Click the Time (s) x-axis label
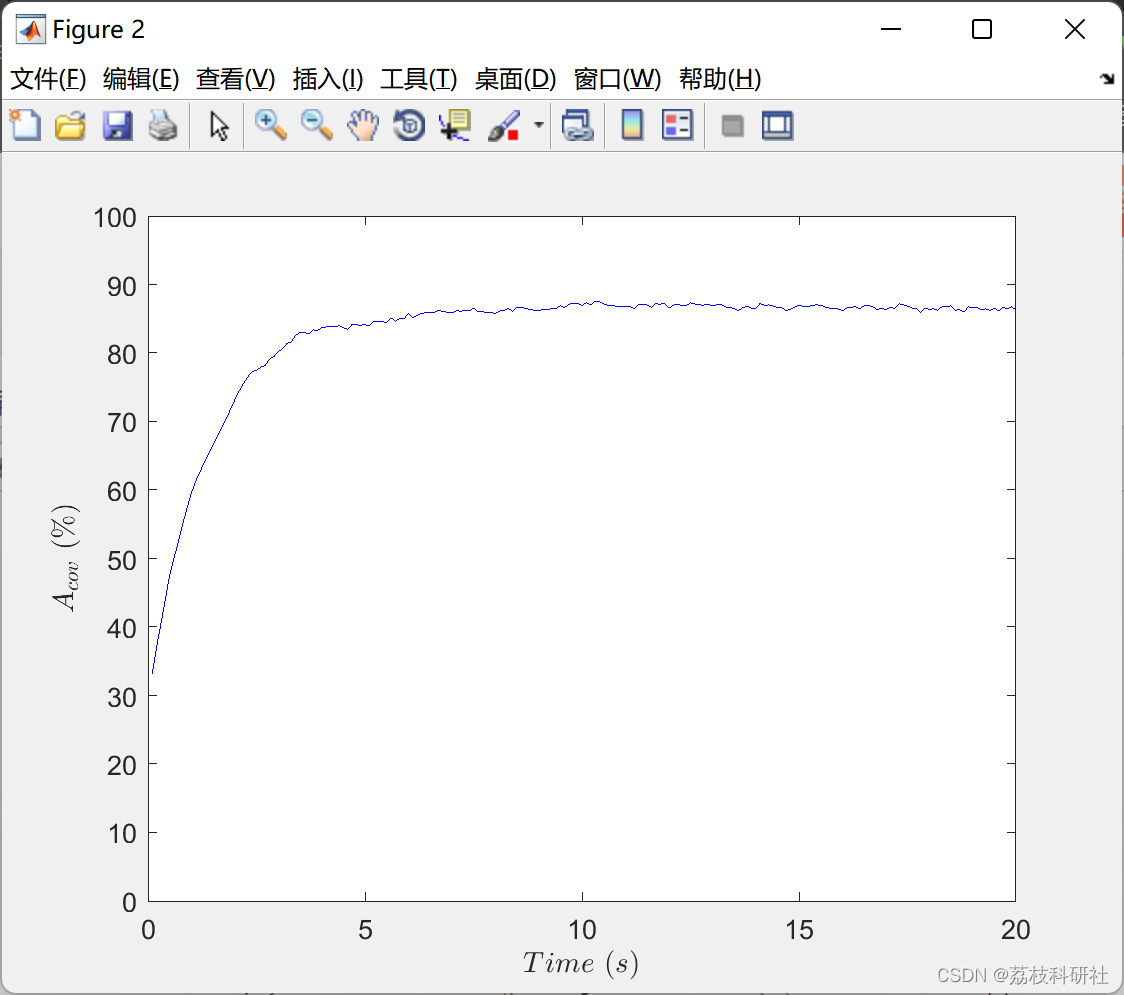This screenshot has height=995, width=1124. click(580, 963)
